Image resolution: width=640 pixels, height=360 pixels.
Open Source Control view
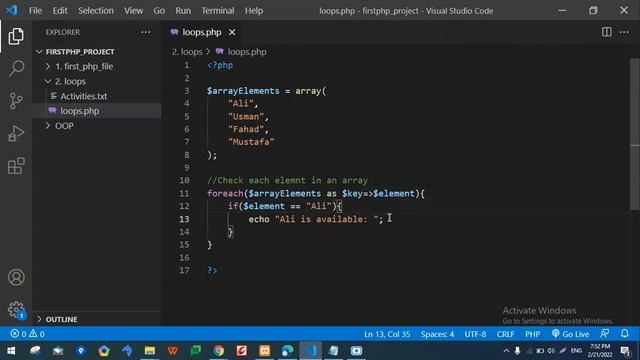point(16,101)
